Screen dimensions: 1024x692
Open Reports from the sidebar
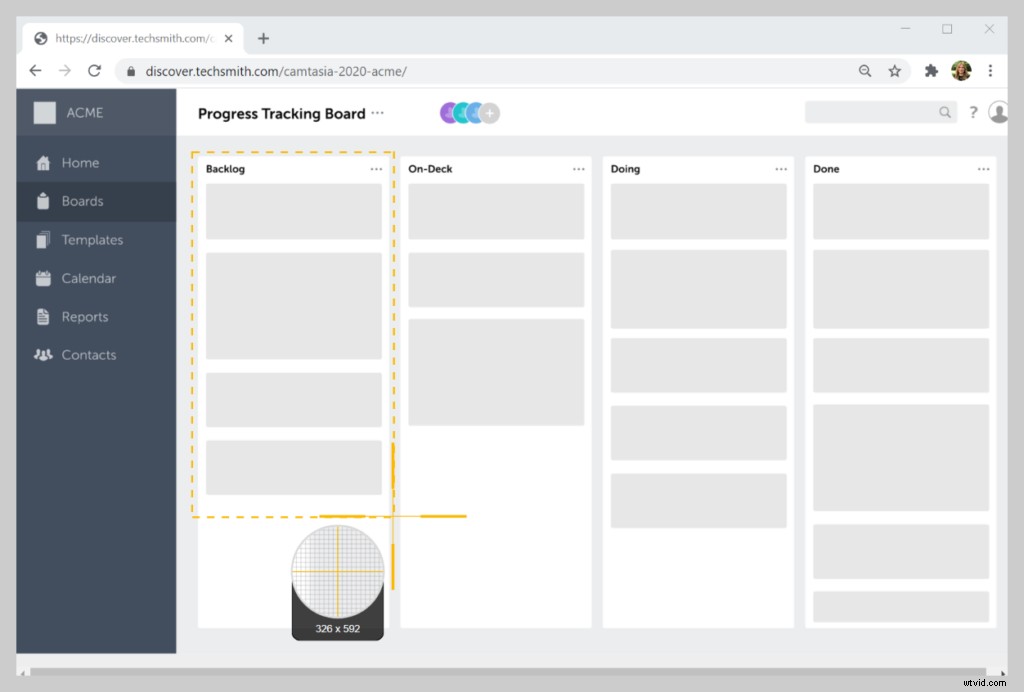(84, 317)
